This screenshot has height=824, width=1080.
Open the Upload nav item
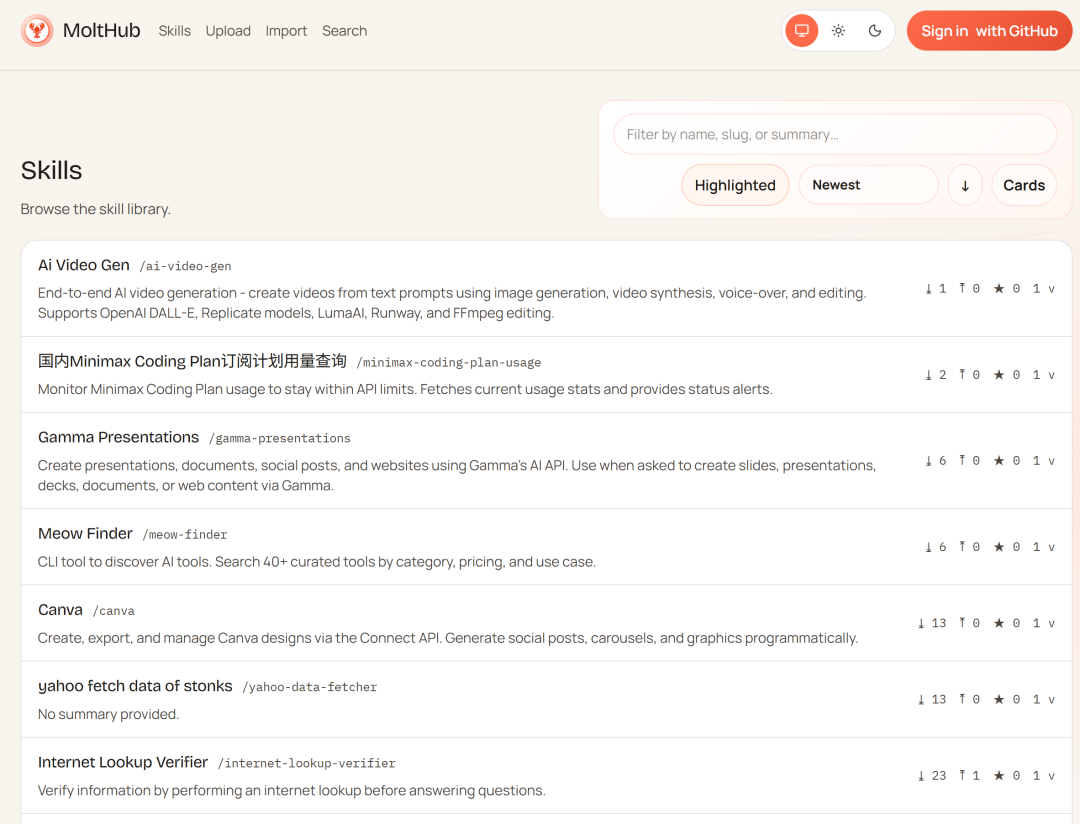click(228, 31)
